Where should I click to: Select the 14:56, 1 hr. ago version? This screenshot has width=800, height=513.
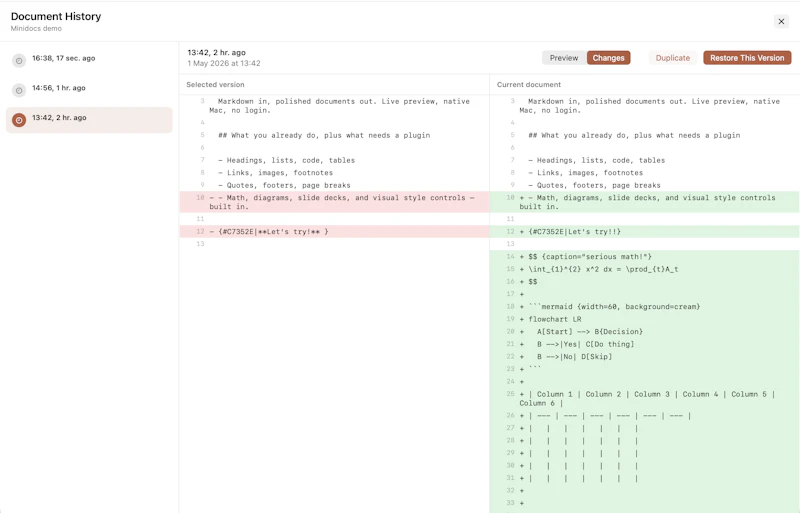pos(89,90)
